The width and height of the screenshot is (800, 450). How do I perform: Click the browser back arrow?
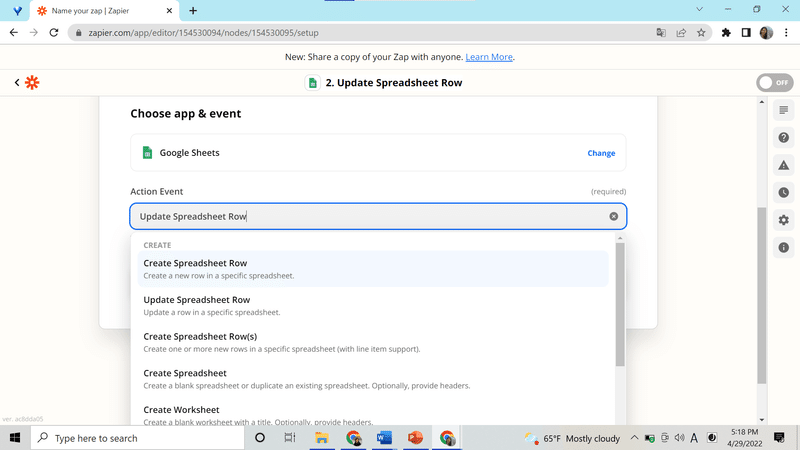click(14, 33)
